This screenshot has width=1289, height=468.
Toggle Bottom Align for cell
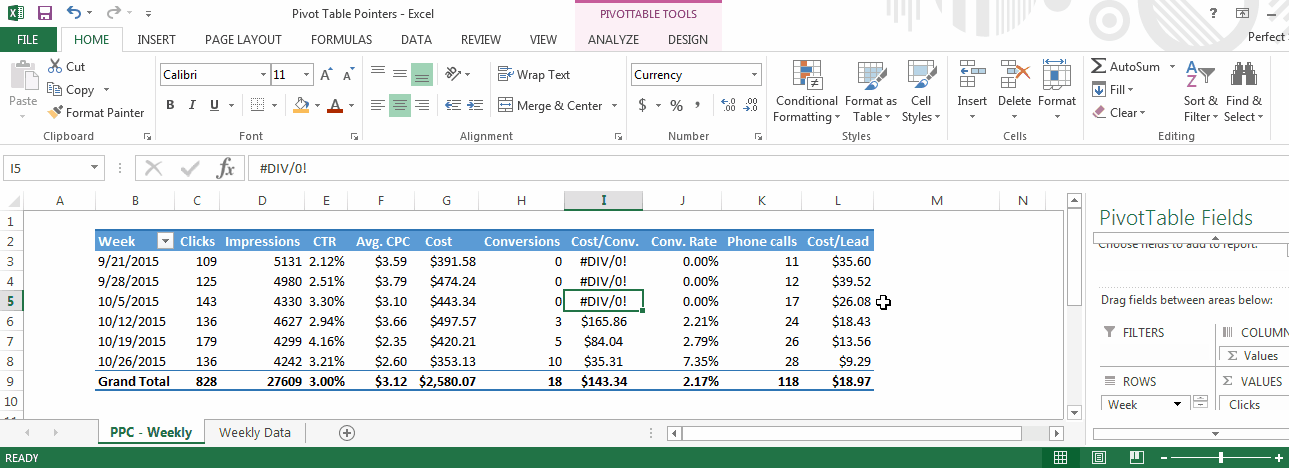(422, 74)
